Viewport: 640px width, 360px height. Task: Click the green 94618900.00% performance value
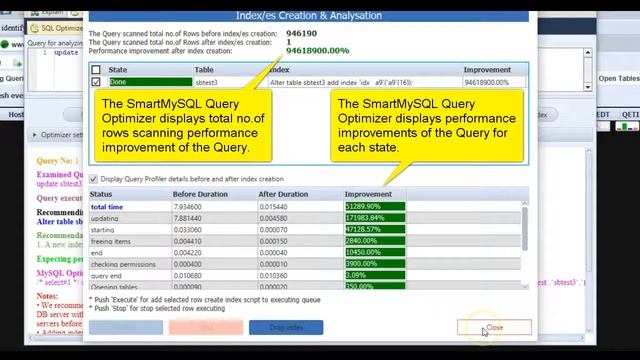tap(318, 51)
